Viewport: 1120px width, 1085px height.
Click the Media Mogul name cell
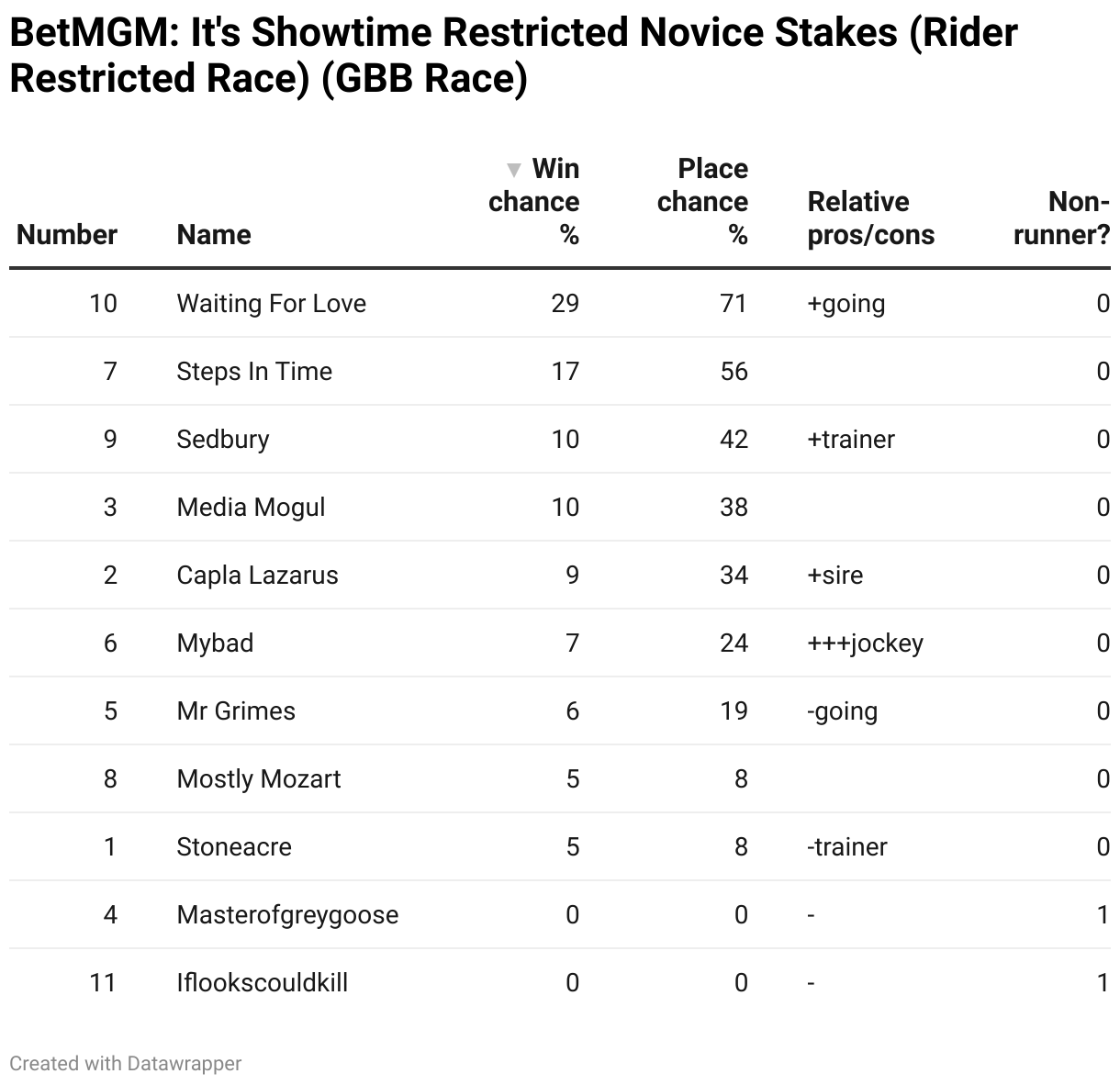coord(251,508)
